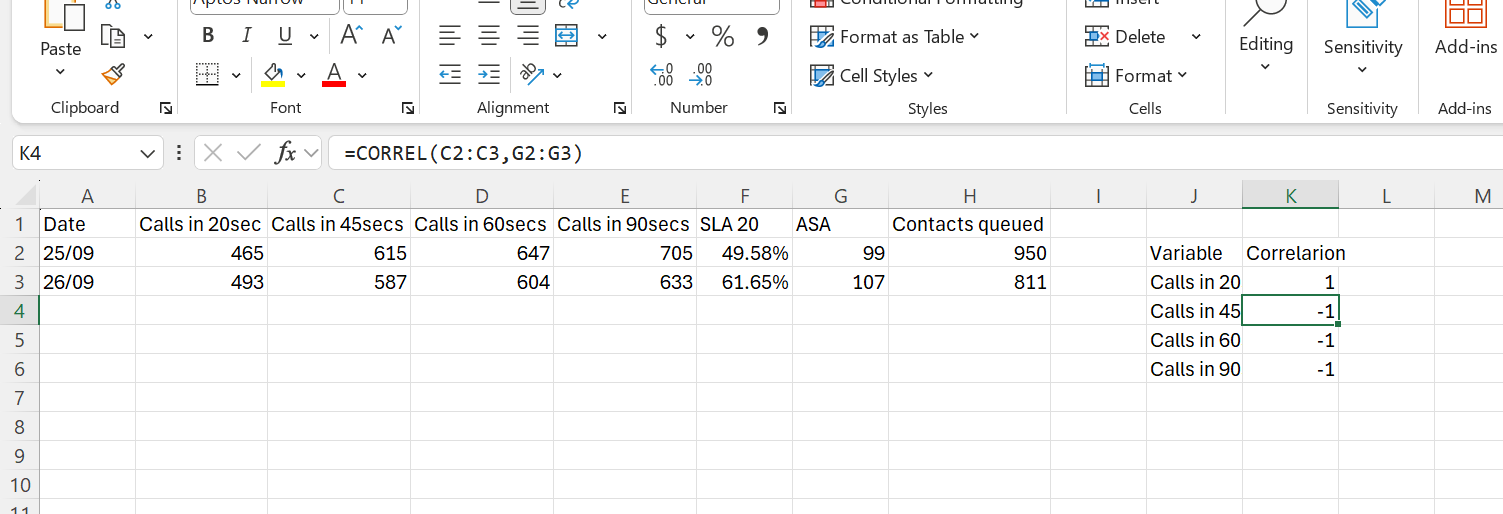Apply comma style

tap(762, 37)
